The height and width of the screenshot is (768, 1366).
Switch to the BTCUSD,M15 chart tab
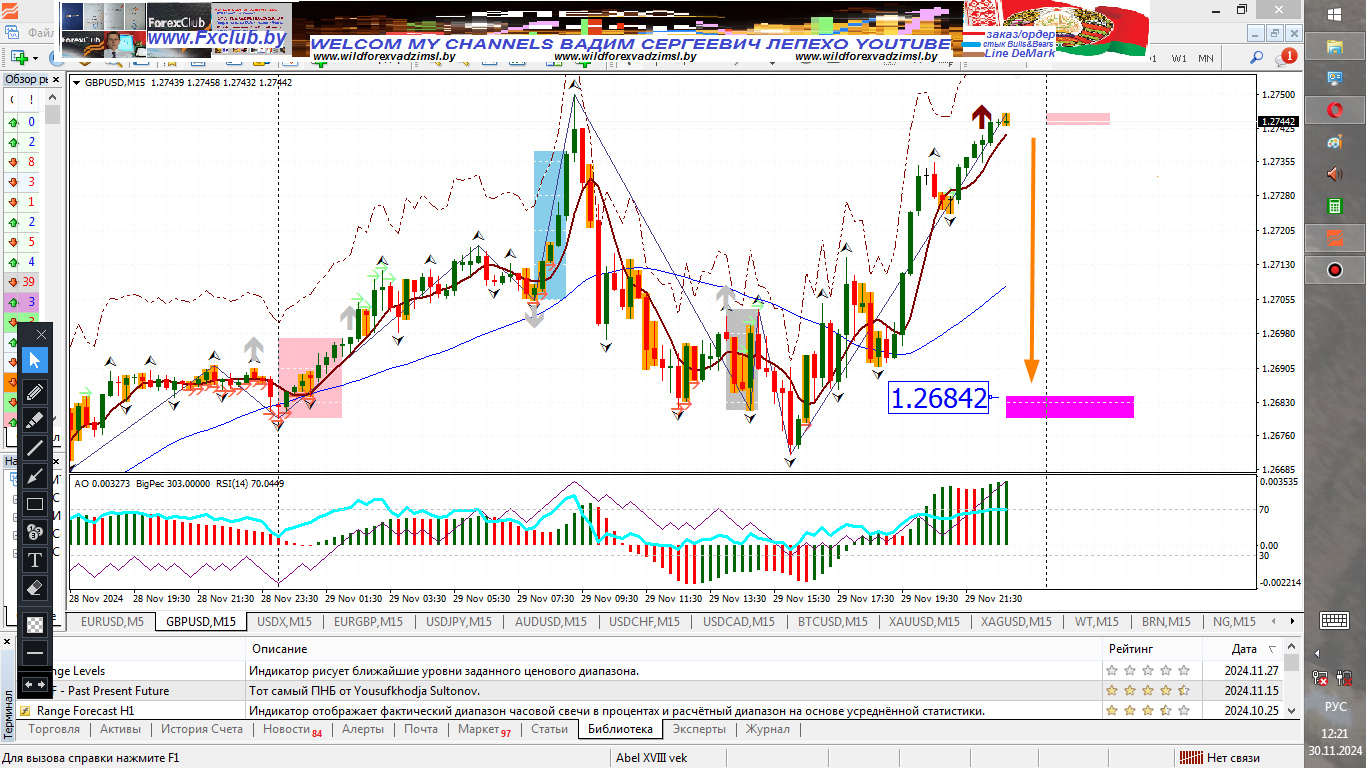point(833,621)
